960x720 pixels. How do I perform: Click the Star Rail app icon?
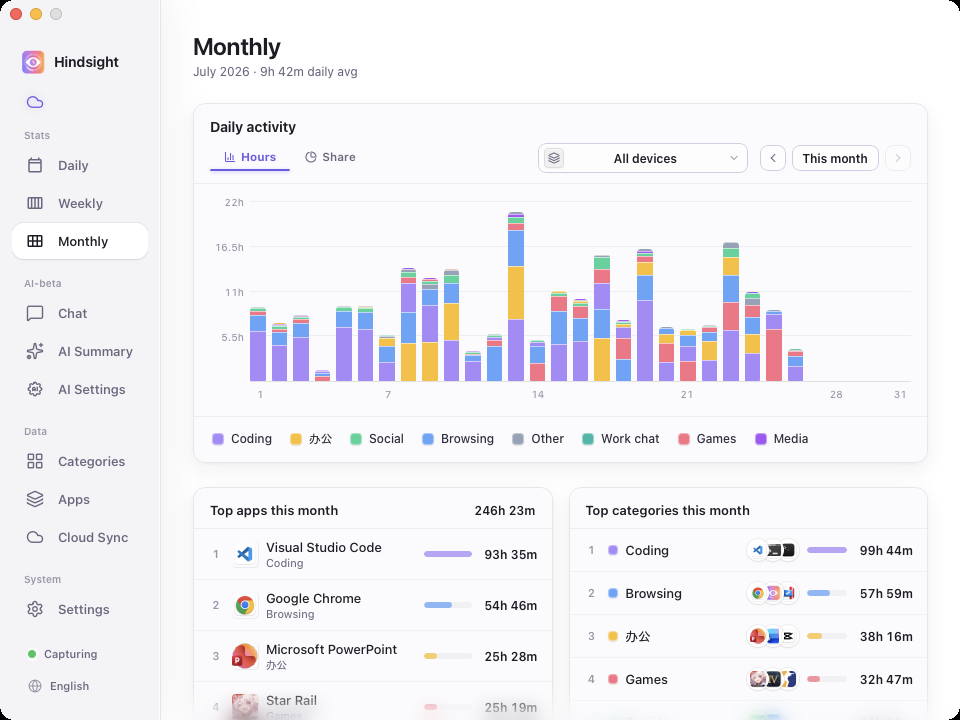(x=245, y=706)
